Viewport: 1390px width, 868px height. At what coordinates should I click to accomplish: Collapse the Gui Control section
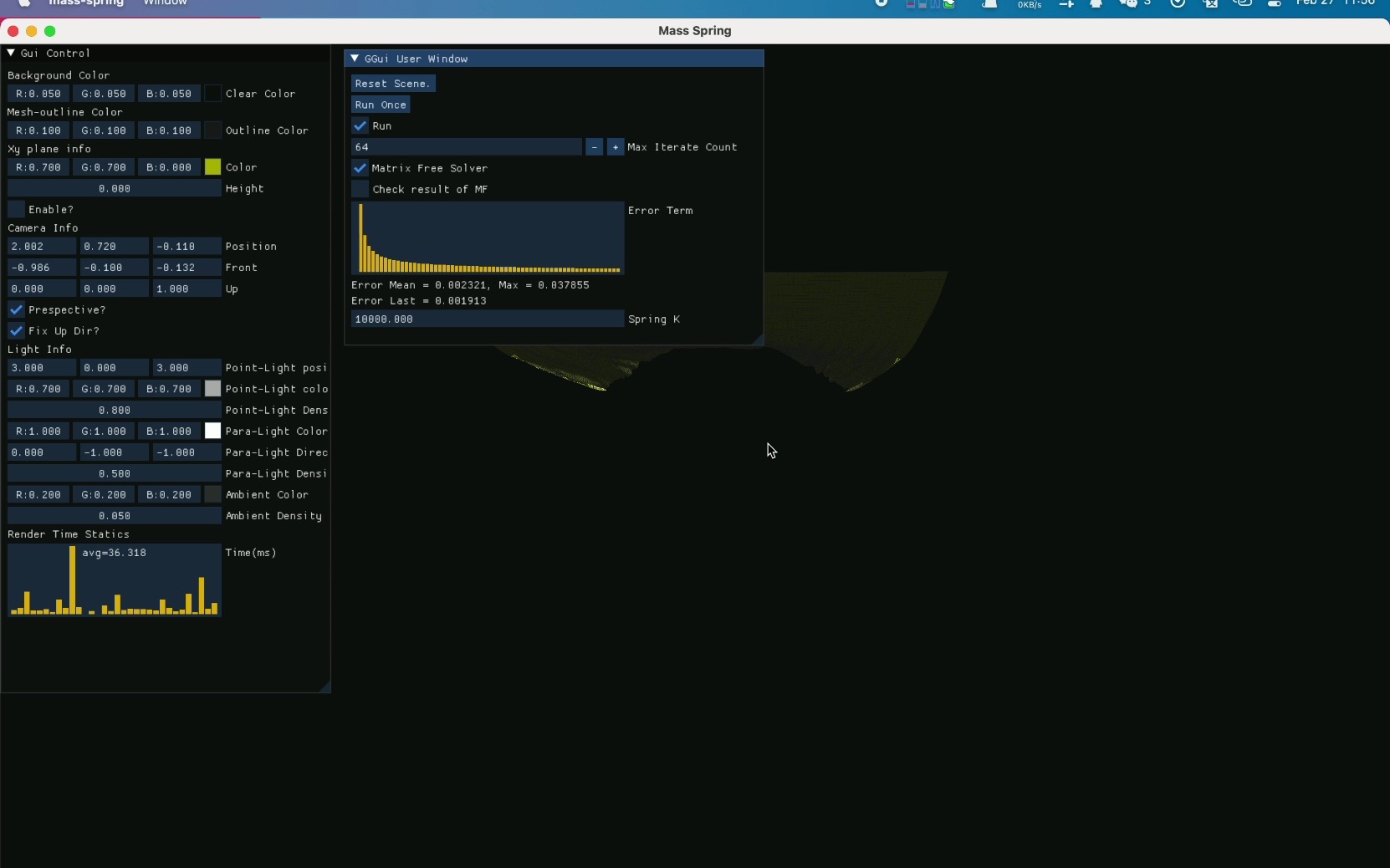point(12,53)
